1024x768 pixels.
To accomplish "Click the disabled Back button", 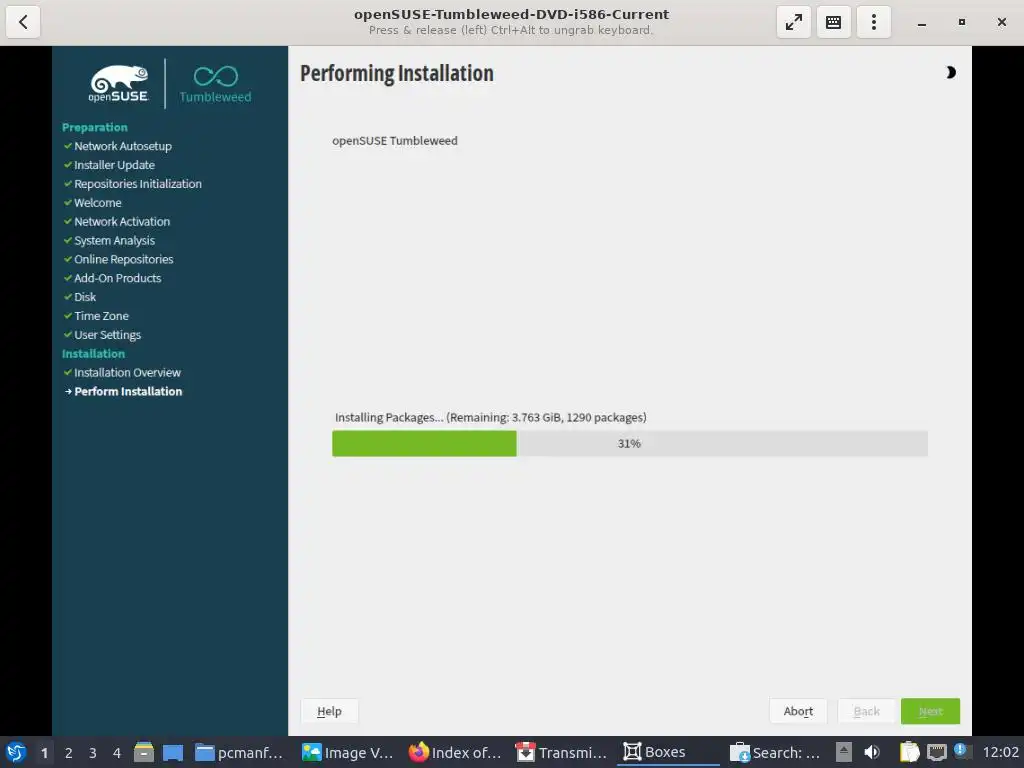I will (867, 711).
